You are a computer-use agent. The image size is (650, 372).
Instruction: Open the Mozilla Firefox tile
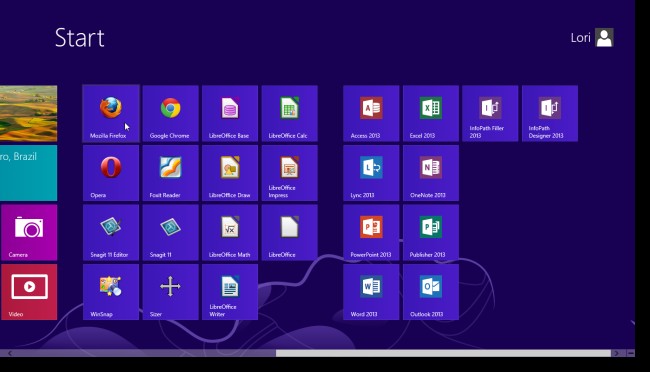point(111,114)
